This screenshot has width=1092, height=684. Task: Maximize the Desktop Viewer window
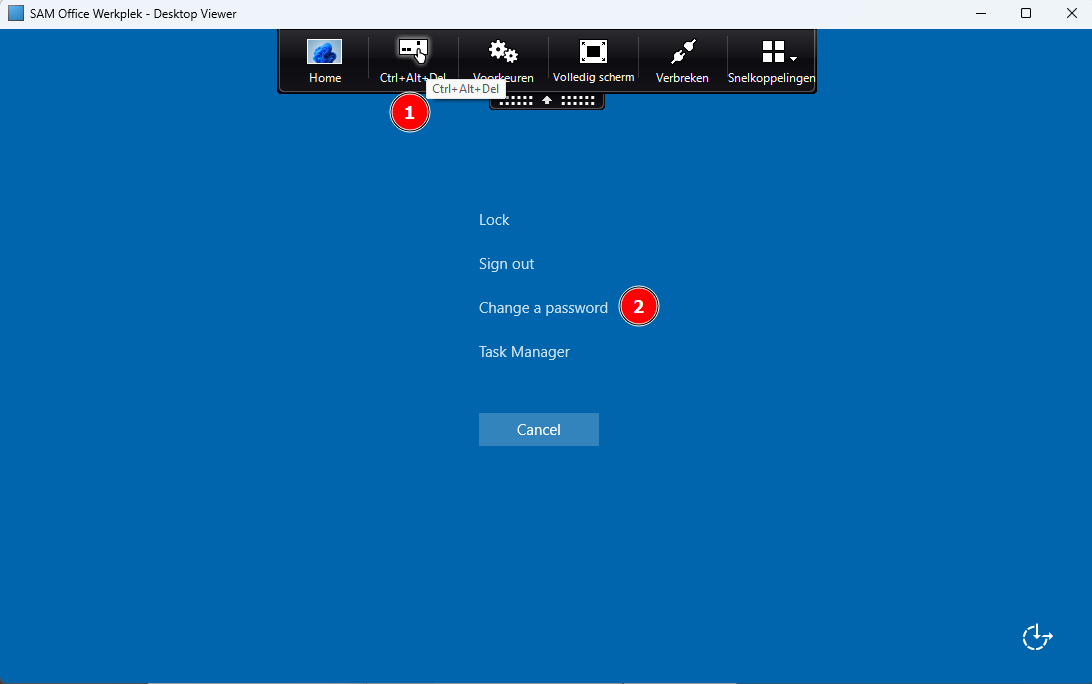pyautogui.click(x=1026, y=13)
